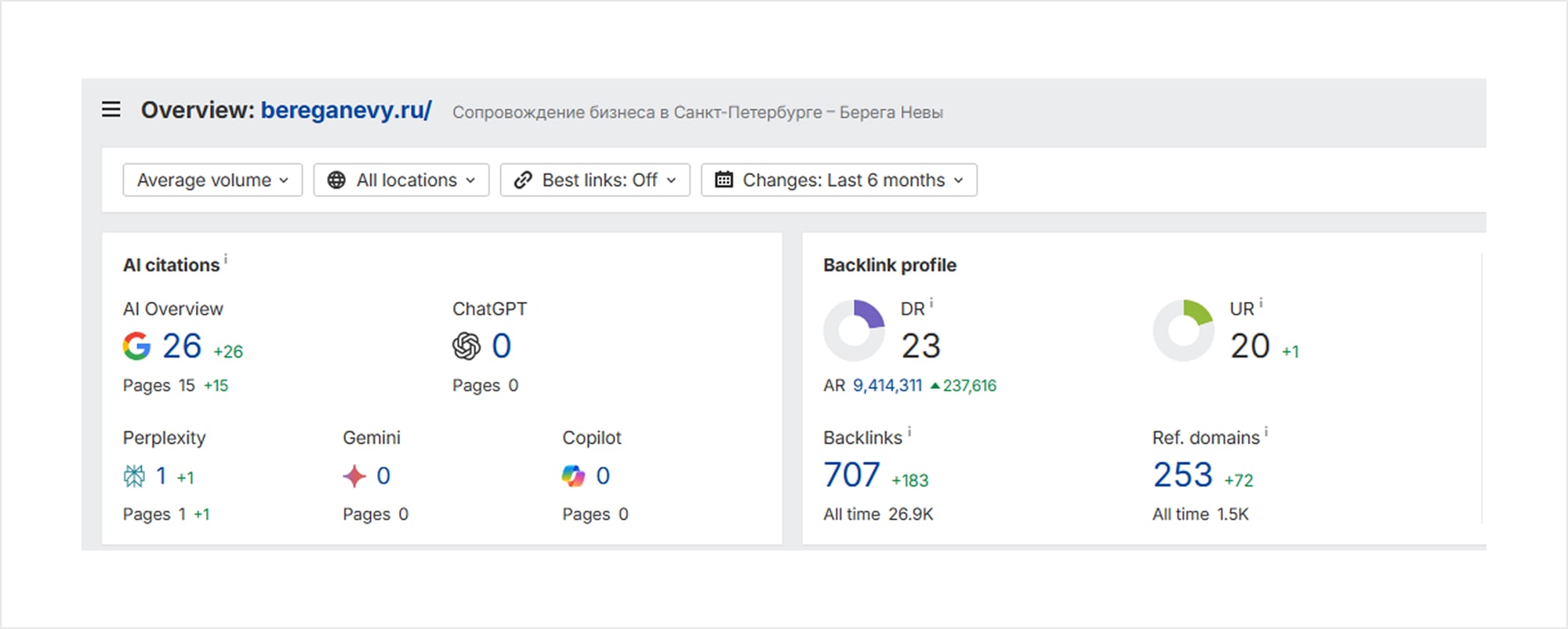
Task: Click the Gemini sparkle icon
Action: click(354, 476)
